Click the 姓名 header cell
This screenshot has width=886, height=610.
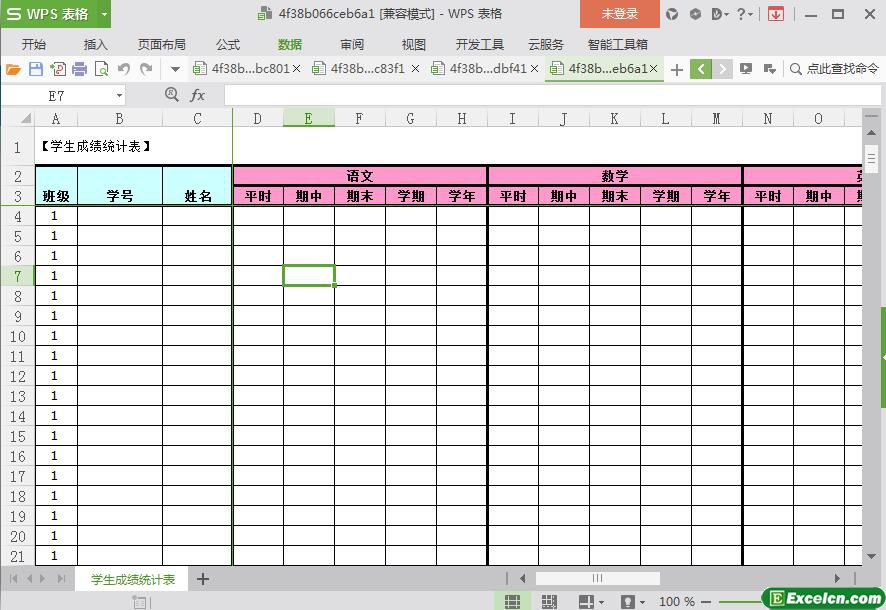(x=197, y=186)
